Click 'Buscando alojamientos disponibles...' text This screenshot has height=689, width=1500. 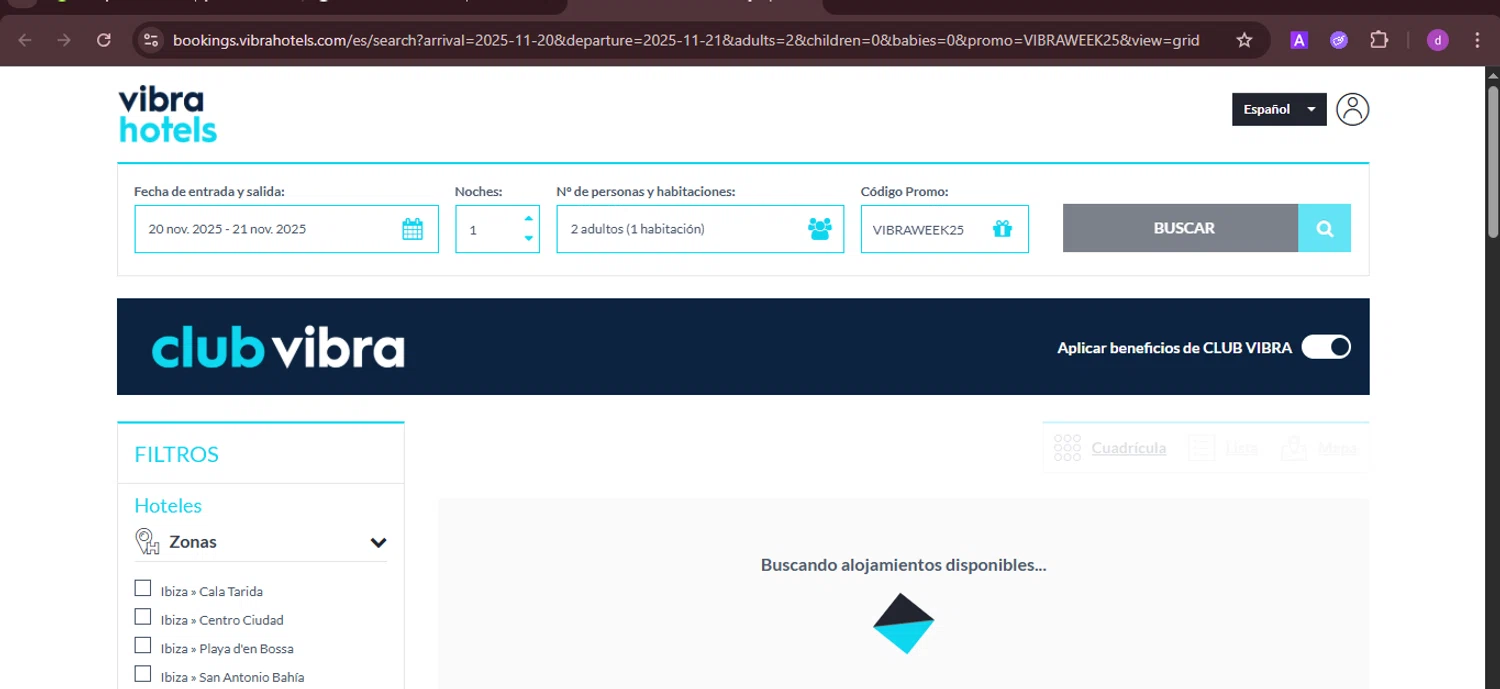903,565
